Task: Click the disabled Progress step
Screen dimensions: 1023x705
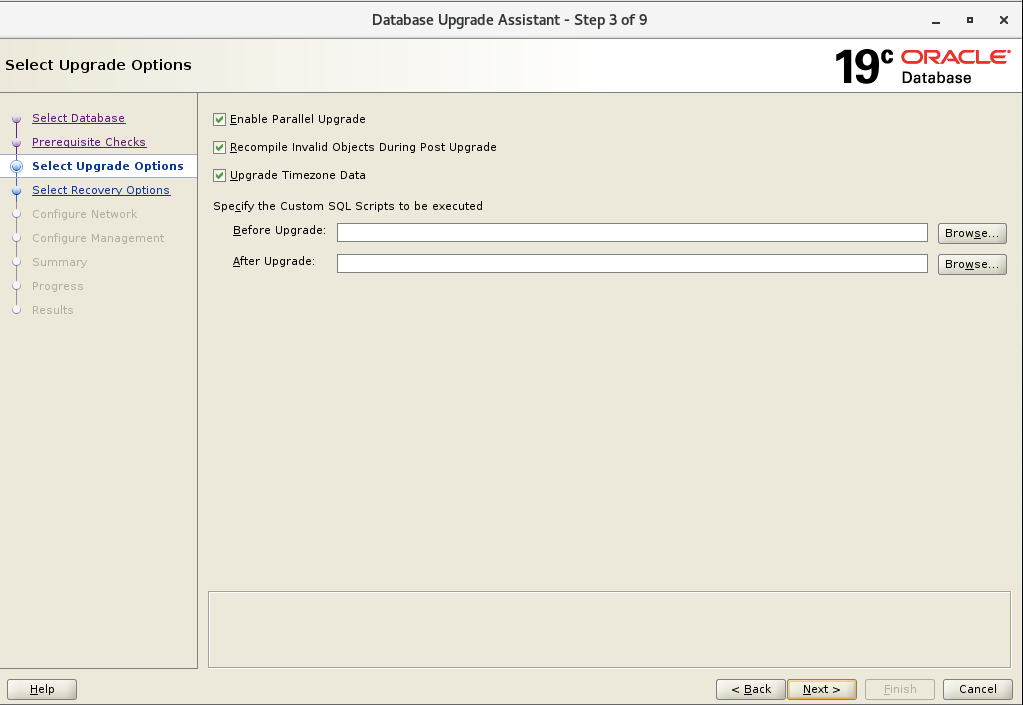Action: (x=57, y=286)
